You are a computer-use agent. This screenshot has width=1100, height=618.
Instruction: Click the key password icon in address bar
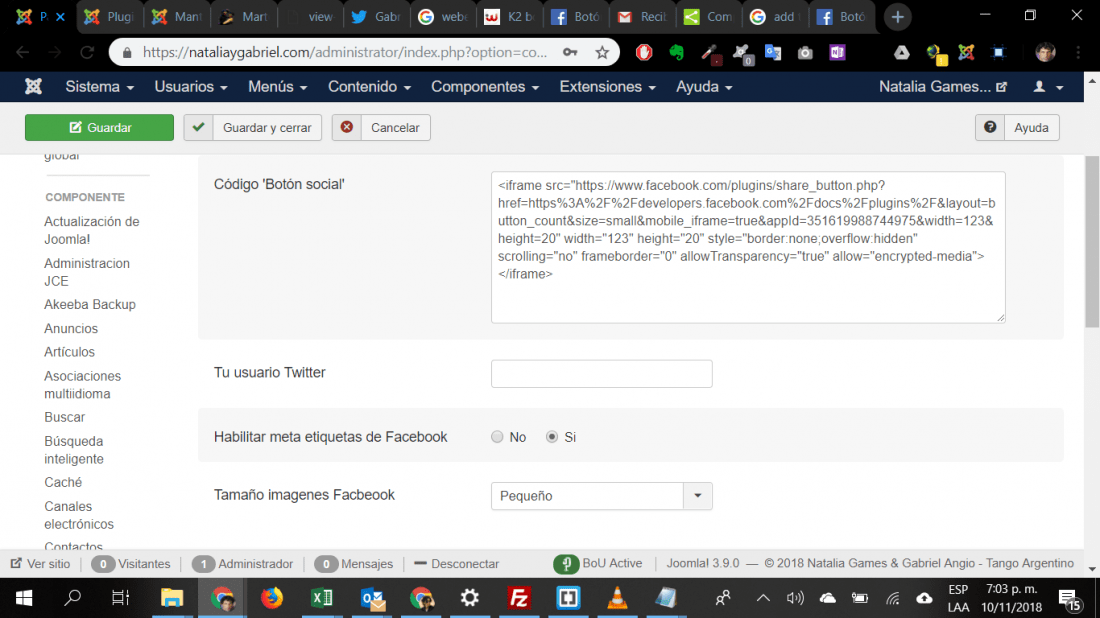(x=570, y=53)
